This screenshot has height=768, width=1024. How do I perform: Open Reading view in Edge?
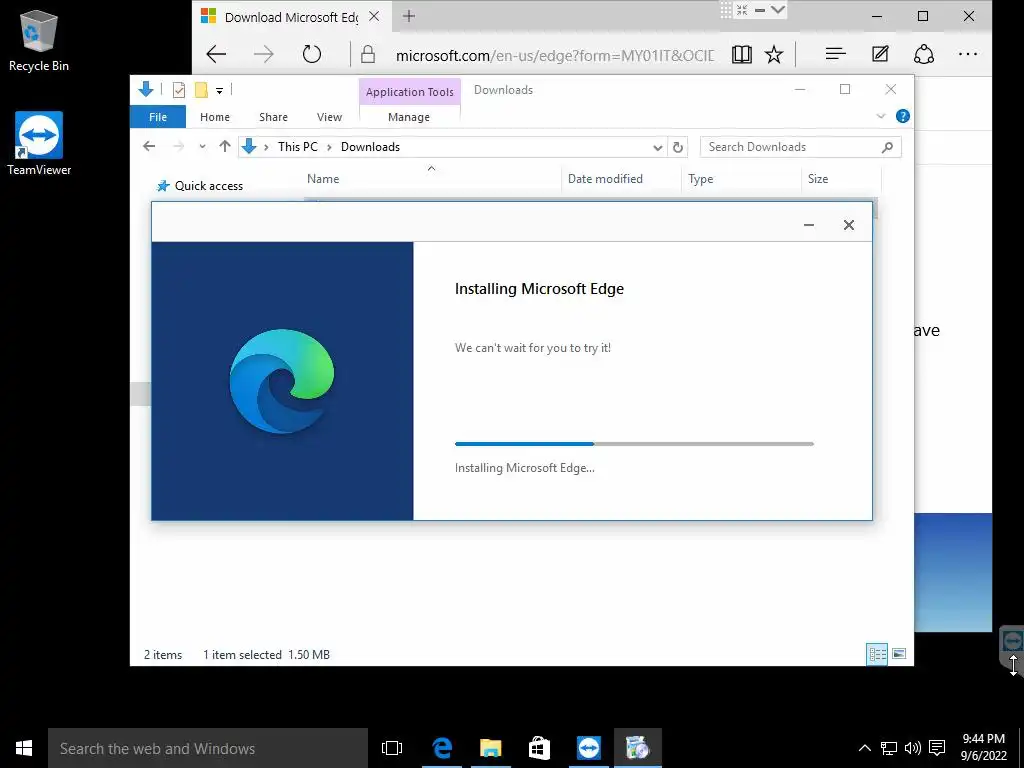coord(741,54)
